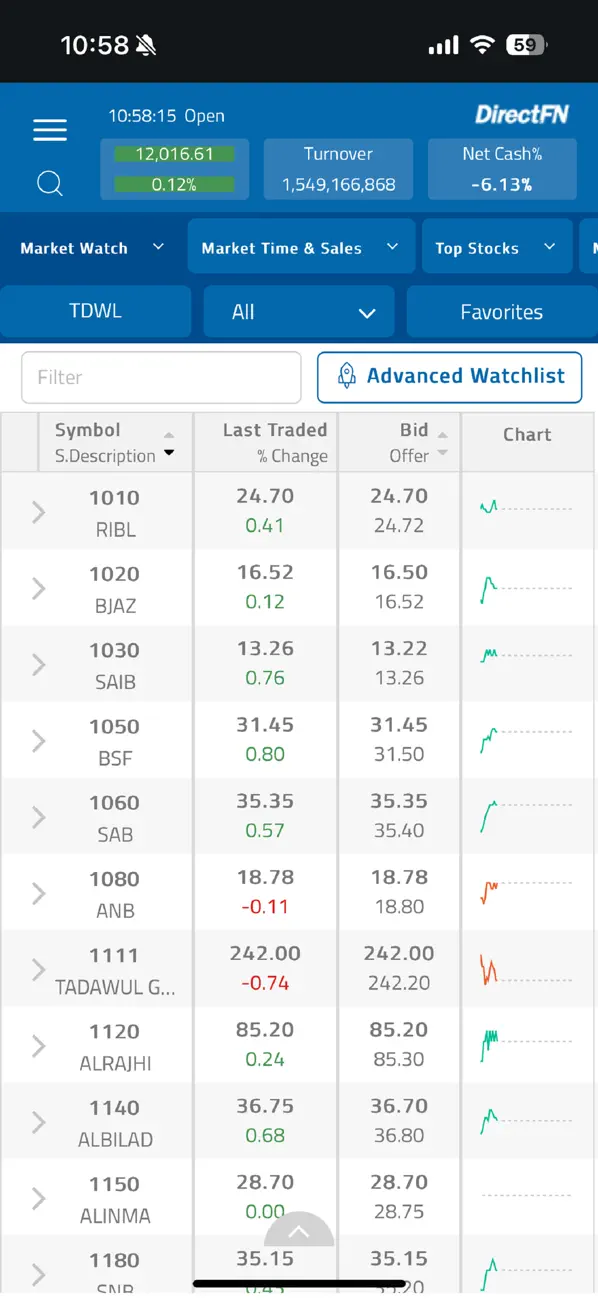Expand the 1050 BSF row chevron
The height and width of the screenshot is (1300, 598).
click(x=39, y=741)
